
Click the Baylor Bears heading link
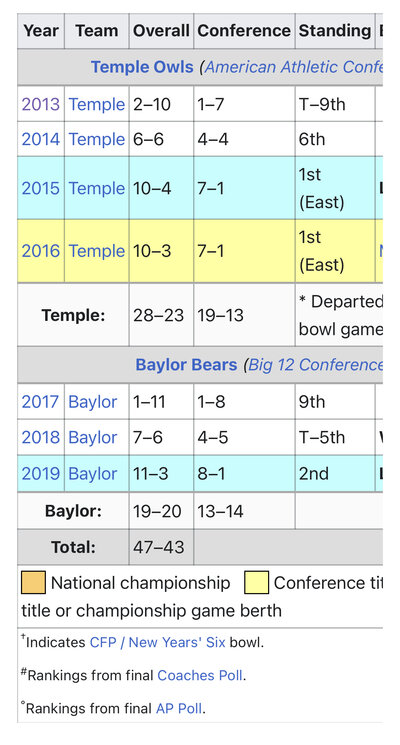(x=186, y=365)
